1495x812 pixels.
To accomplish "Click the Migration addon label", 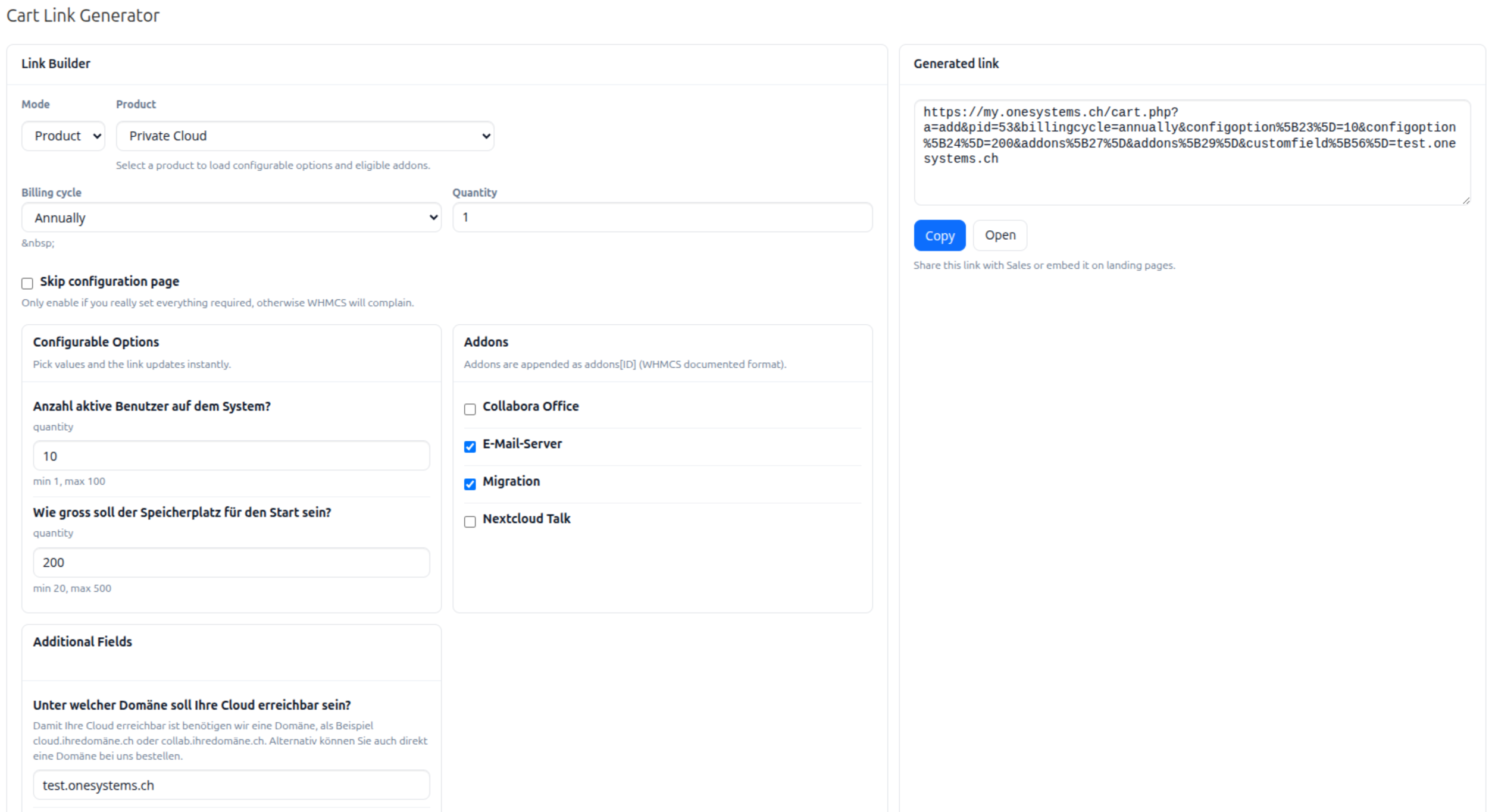I will tap(511, 481).
